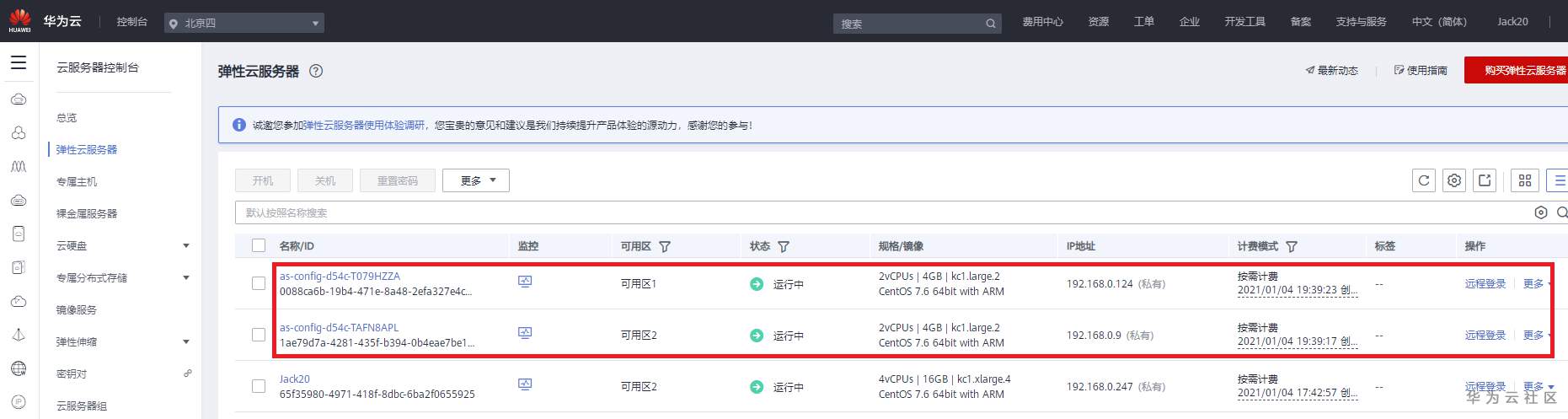Viewport: 1568px width, 419px height.
Task: Click the export list icon
Action: [1485, 180]
